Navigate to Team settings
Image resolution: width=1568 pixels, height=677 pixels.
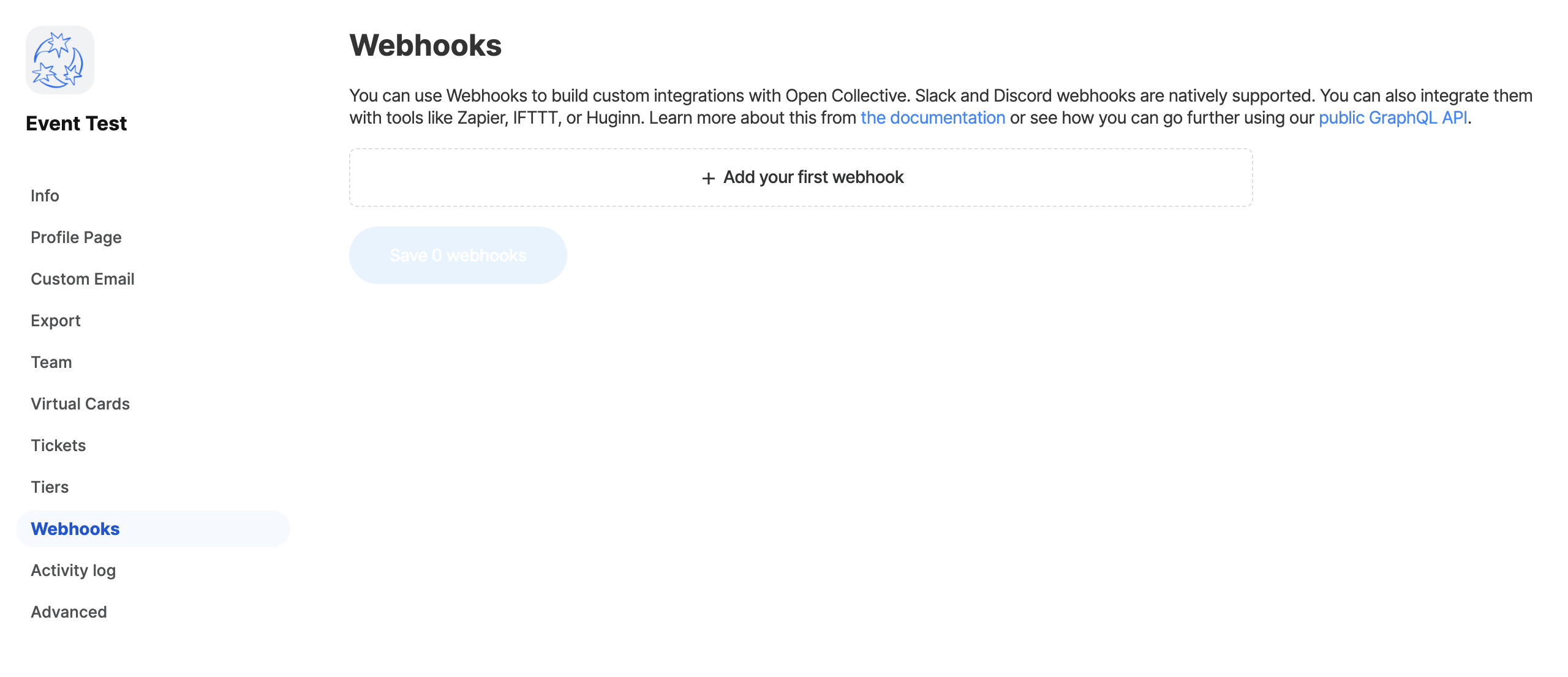click(51, 362)
